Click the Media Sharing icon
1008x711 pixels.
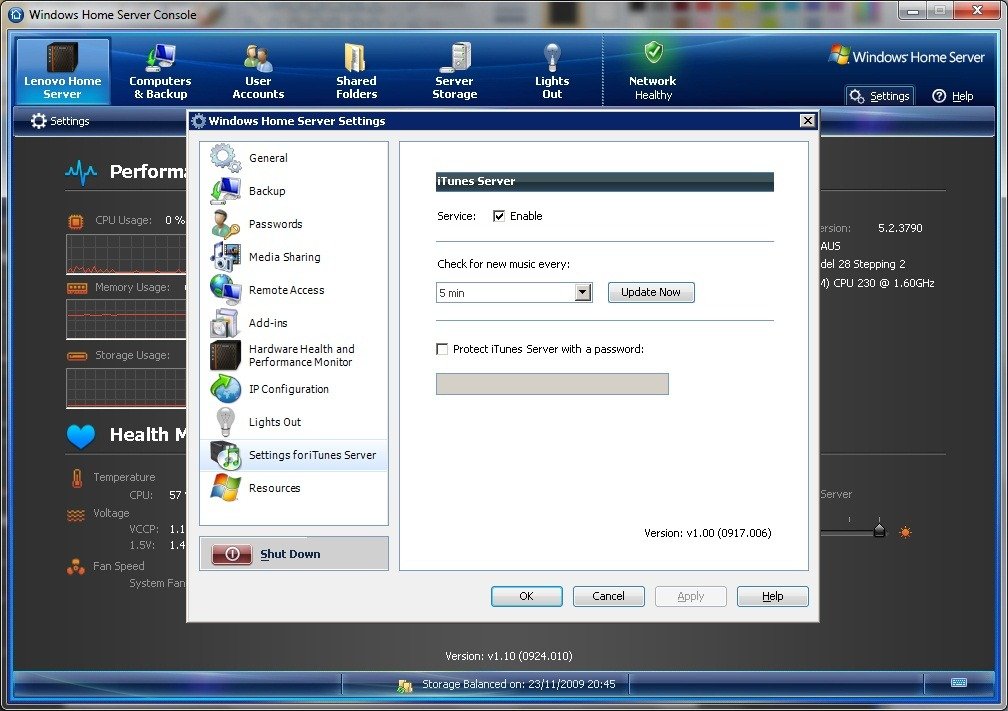[x=225, y=256]
